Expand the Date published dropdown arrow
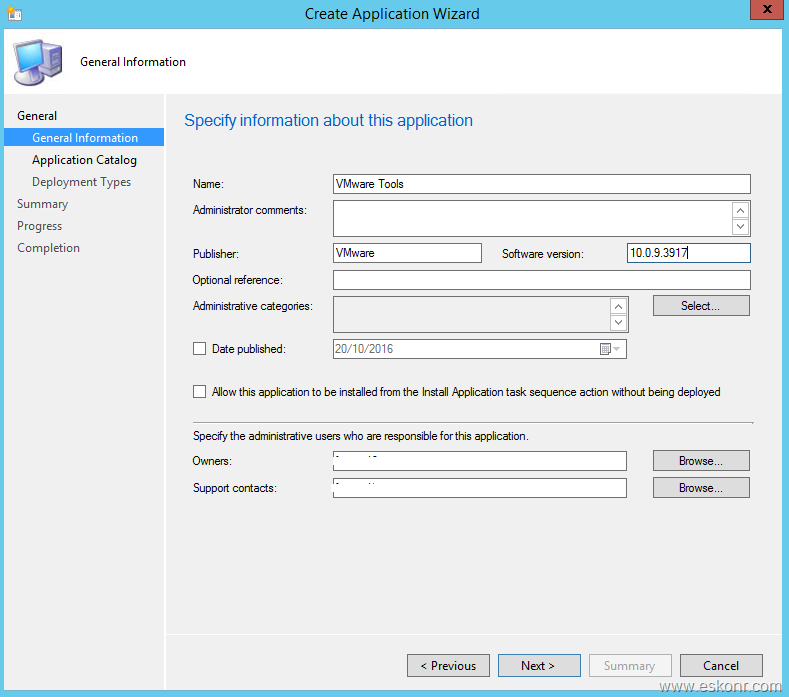Viewport: 789px width, 697px height. pos(617,349)
